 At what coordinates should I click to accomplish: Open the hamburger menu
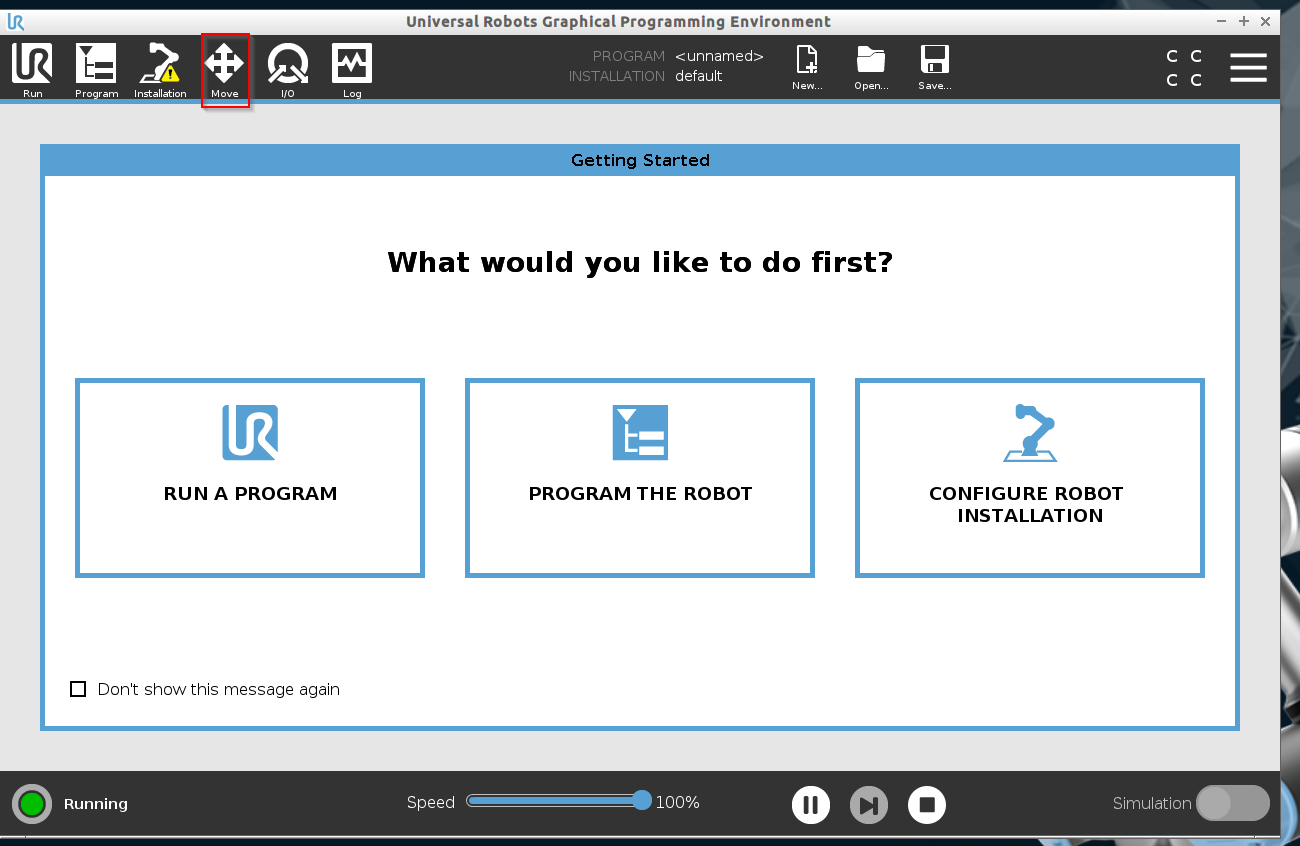pyautogui.click(x=1248, y=68)
